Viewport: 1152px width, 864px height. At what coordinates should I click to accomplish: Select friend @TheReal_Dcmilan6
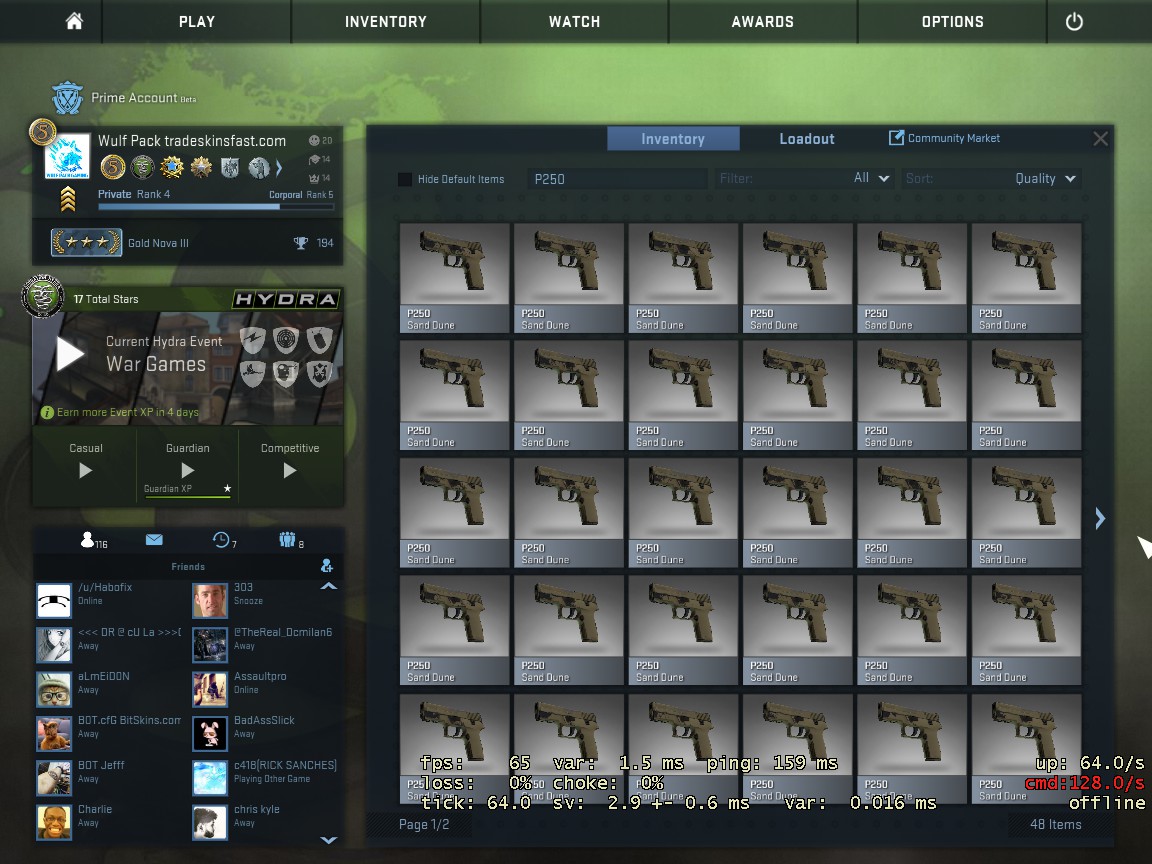point(264,646)
